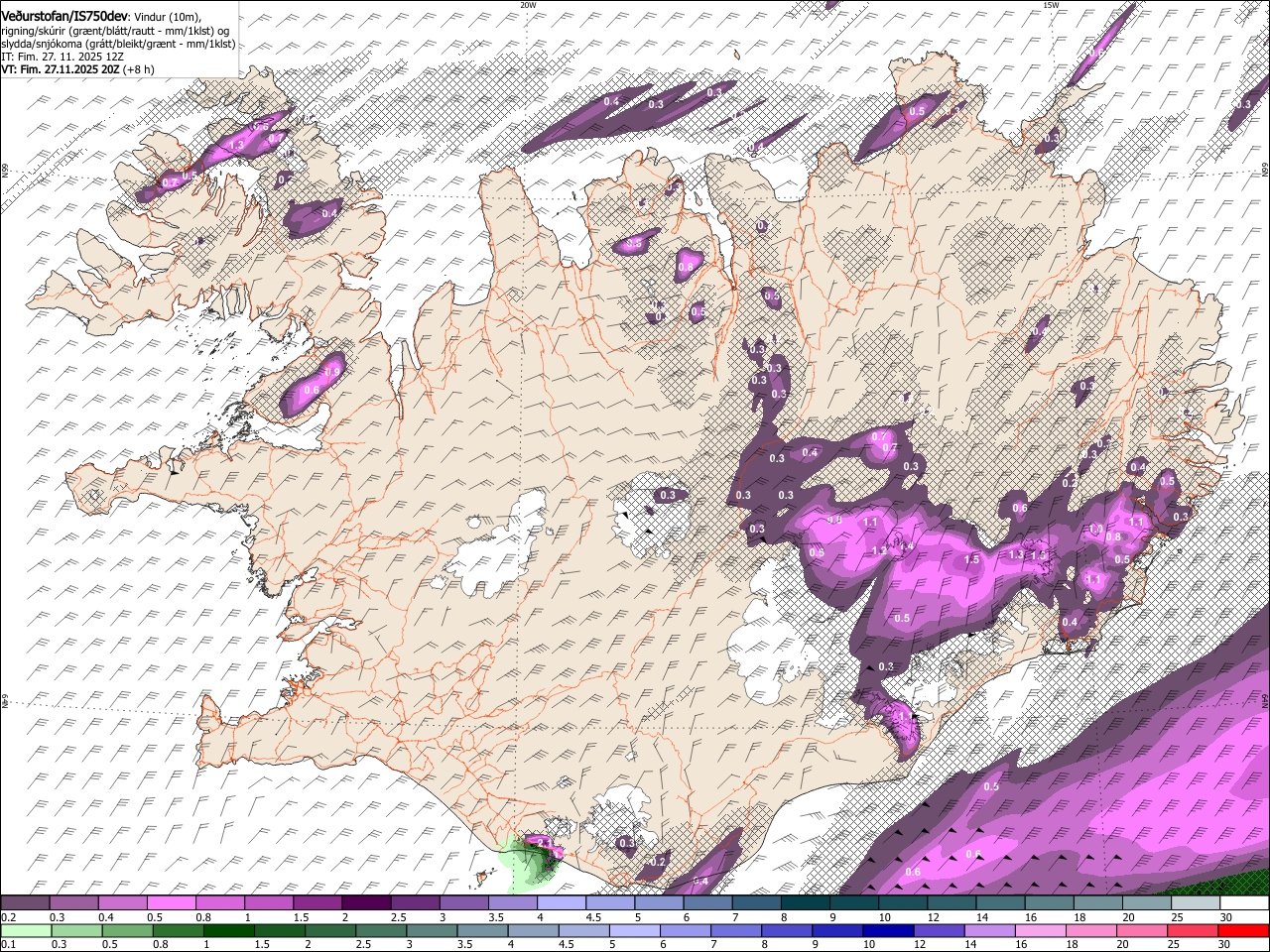Viewport: 1270px width, 952px height.
Task: Click the 'rigning/skúrir' legend description line
Action: point(115,31)
